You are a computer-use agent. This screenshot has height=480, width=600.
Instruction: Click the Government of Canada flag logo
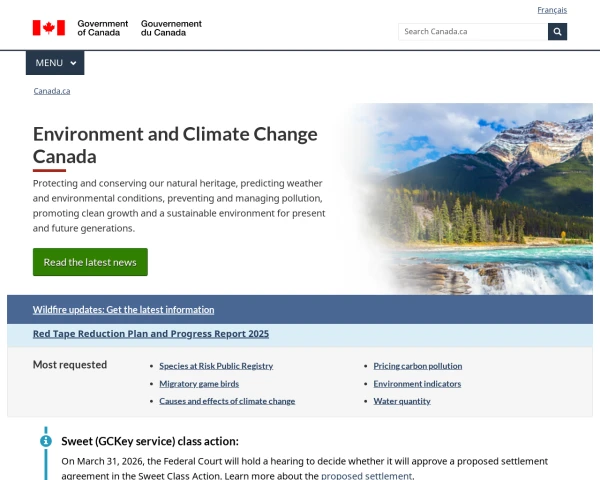48,28
